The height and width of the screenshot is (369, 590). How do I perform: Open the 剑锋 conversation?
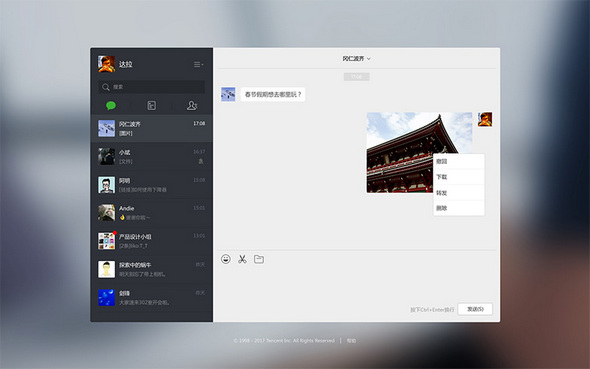coord(152,298)
